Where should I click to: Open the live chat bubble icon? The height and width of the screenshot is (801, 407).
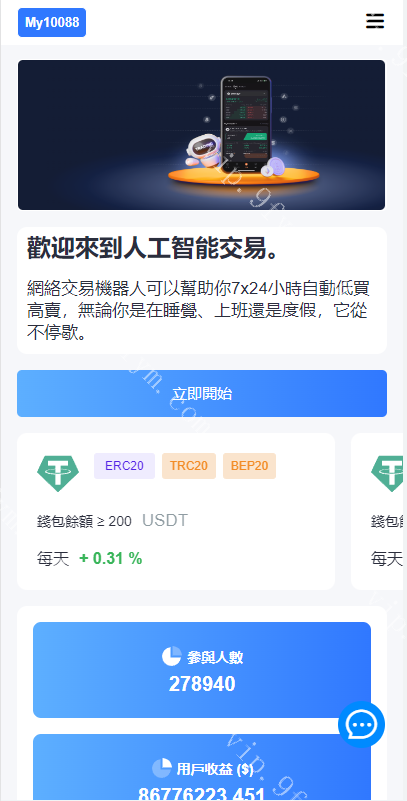point(362,724)
